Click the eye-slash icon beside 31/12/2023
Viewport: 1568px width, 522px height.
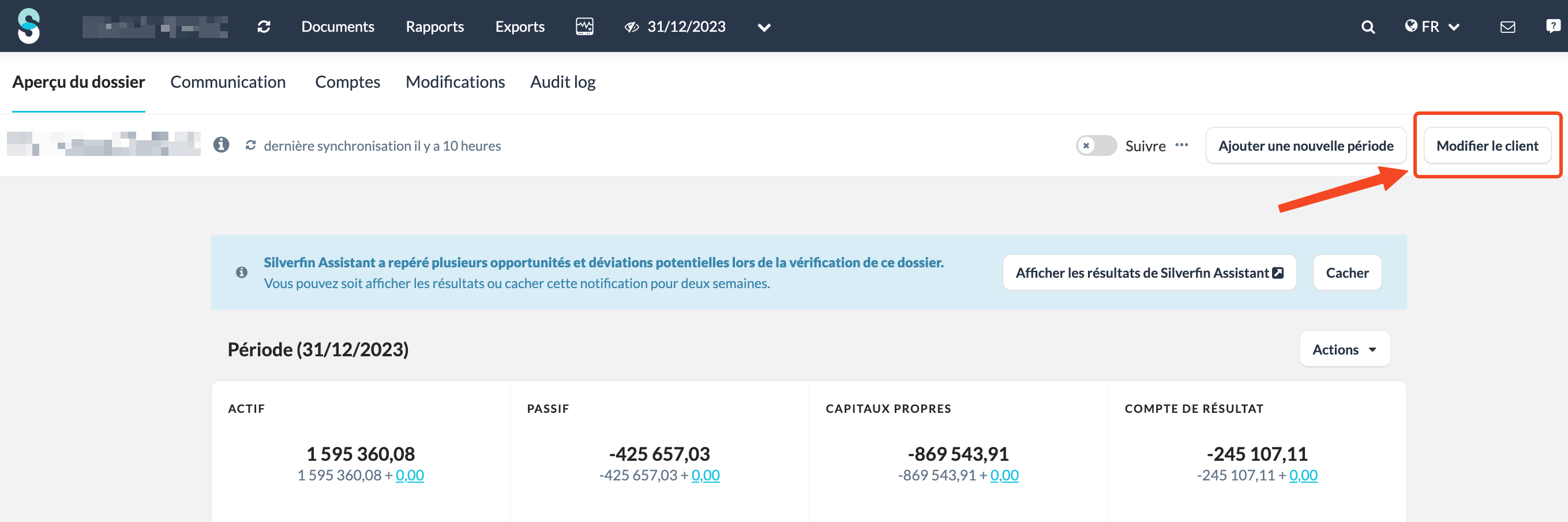pyautogui.click(x=631, y=27)
